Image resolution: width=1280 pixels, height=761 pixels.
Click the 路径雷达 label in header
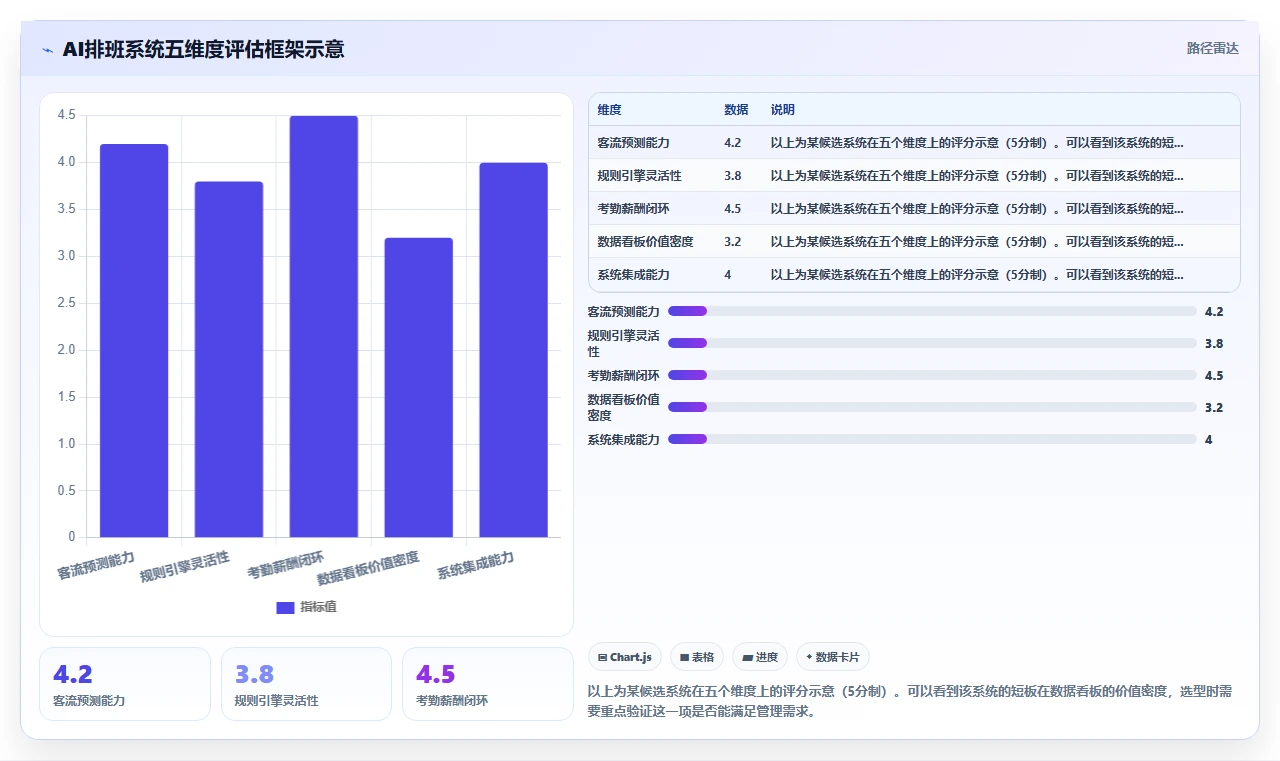pyautogui.click(x=1213, y=48)
